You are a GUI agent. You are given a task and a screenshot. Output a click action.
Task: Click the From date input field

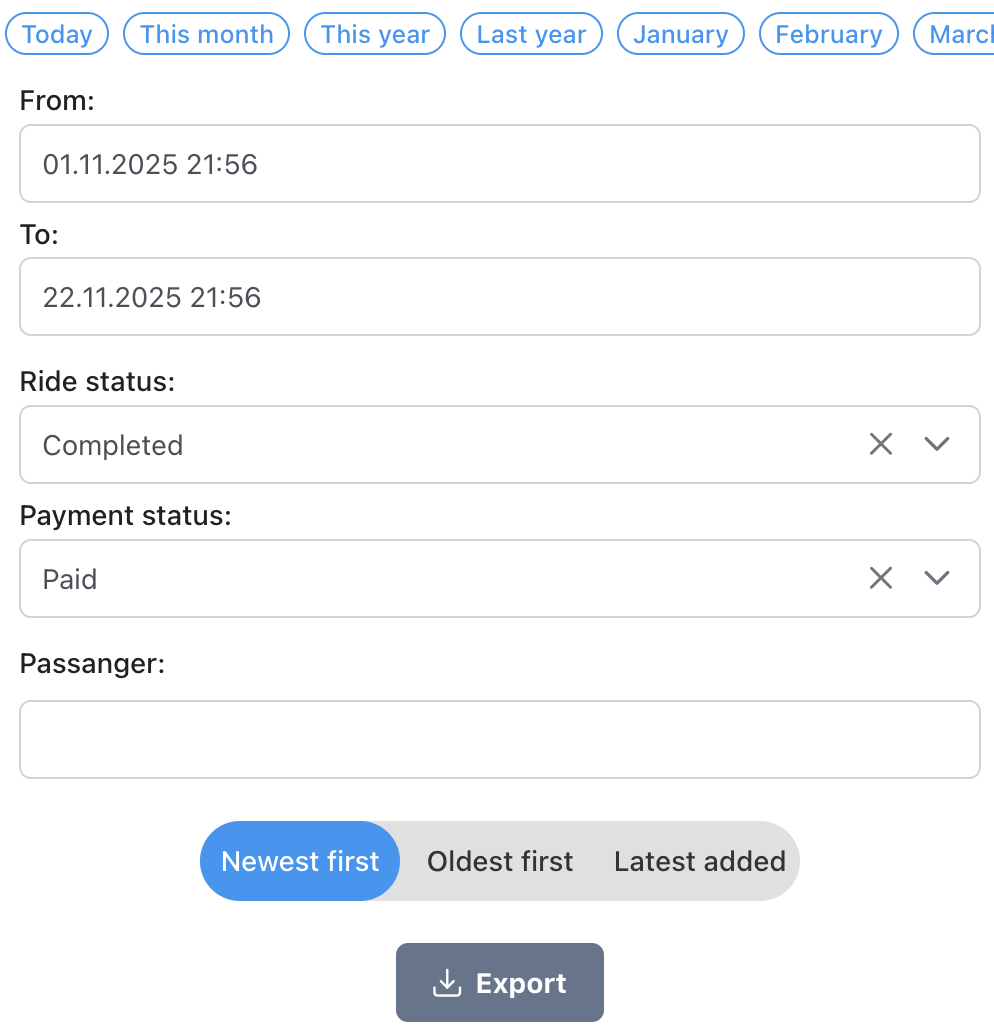[500, 163]
